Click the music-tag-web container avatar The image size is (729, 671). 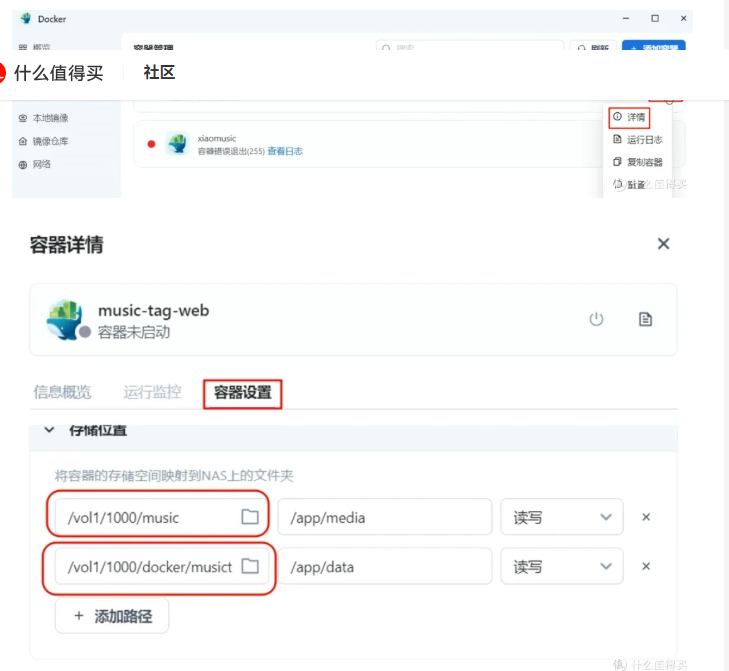pos(65,319)
